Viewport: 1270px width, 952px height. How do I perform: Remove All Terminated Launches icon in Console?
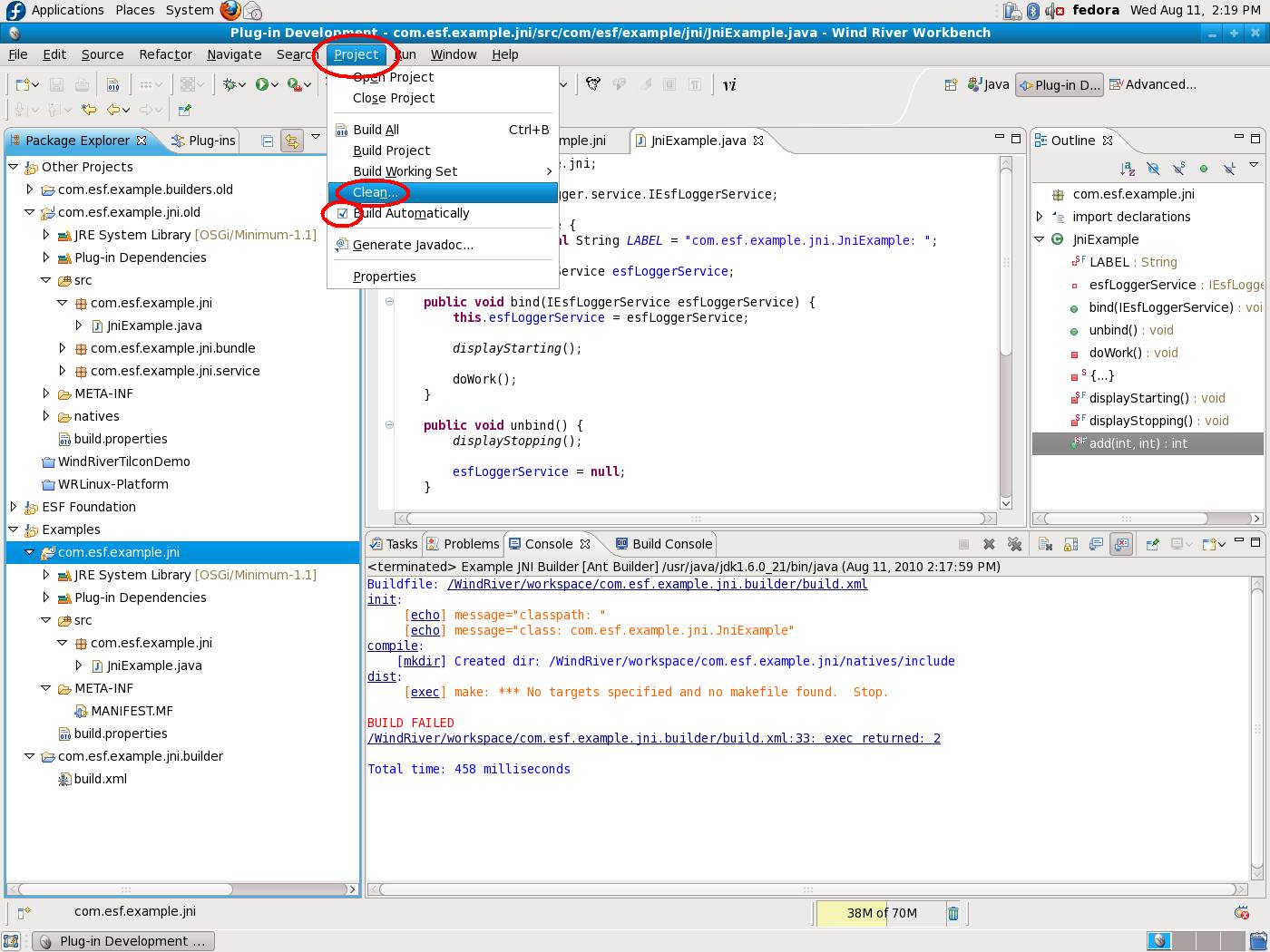pyautogui.click(x=1014, y=544)
